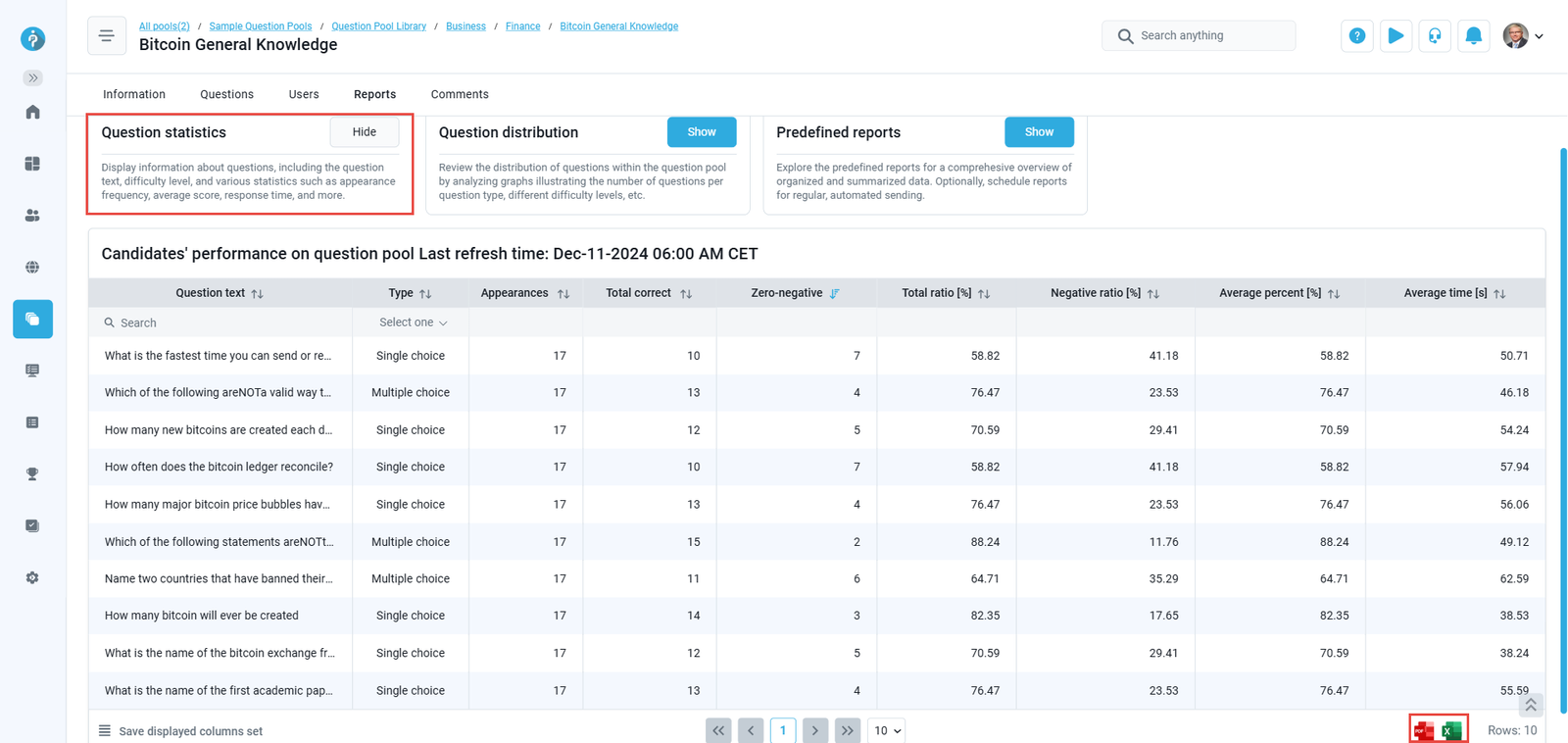Switch to the Questions tab
Viewport: 1568px width, 743px height.
(x=226, y=95)
